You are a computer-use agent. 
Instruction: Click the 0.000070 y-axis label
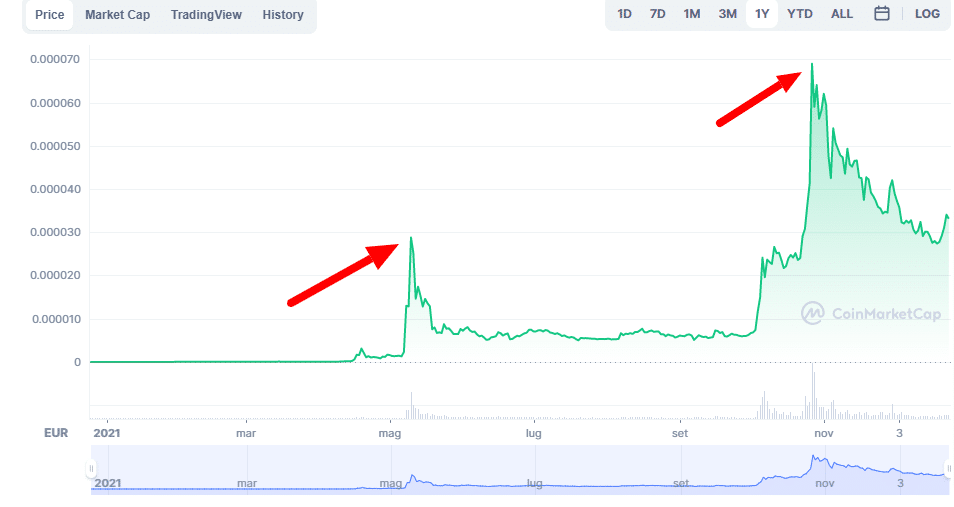(55, 60)
